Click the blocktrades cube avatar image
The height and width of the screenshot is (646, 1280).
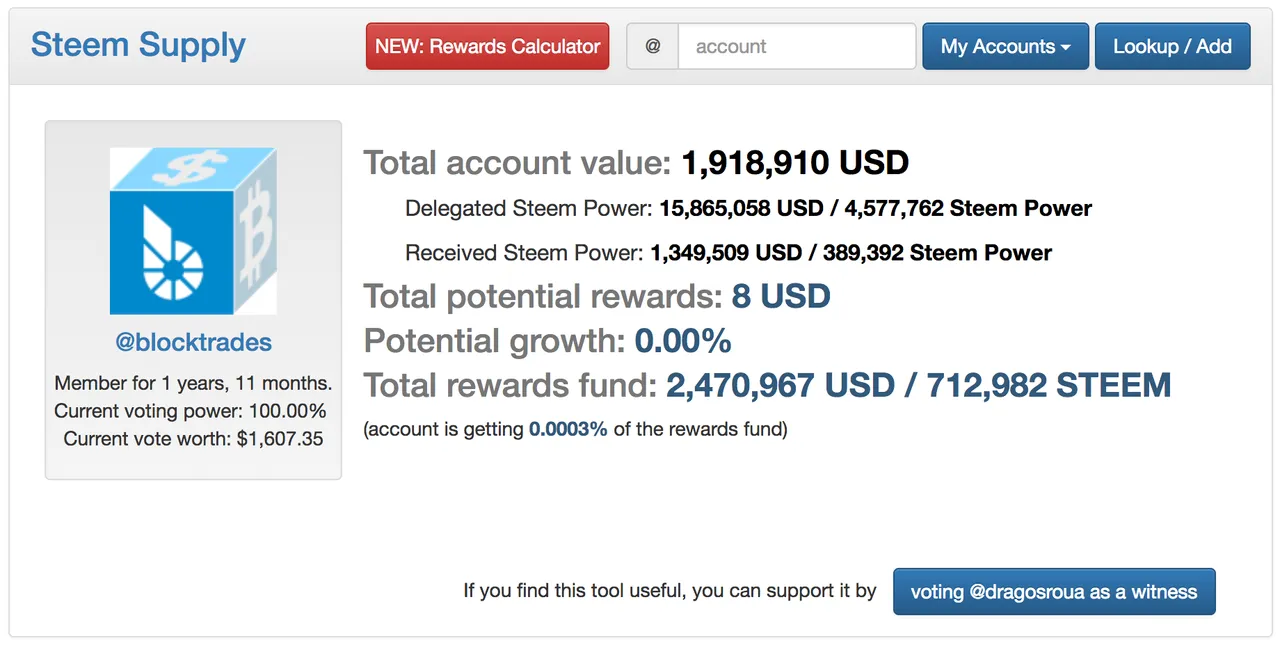(193, 231)
